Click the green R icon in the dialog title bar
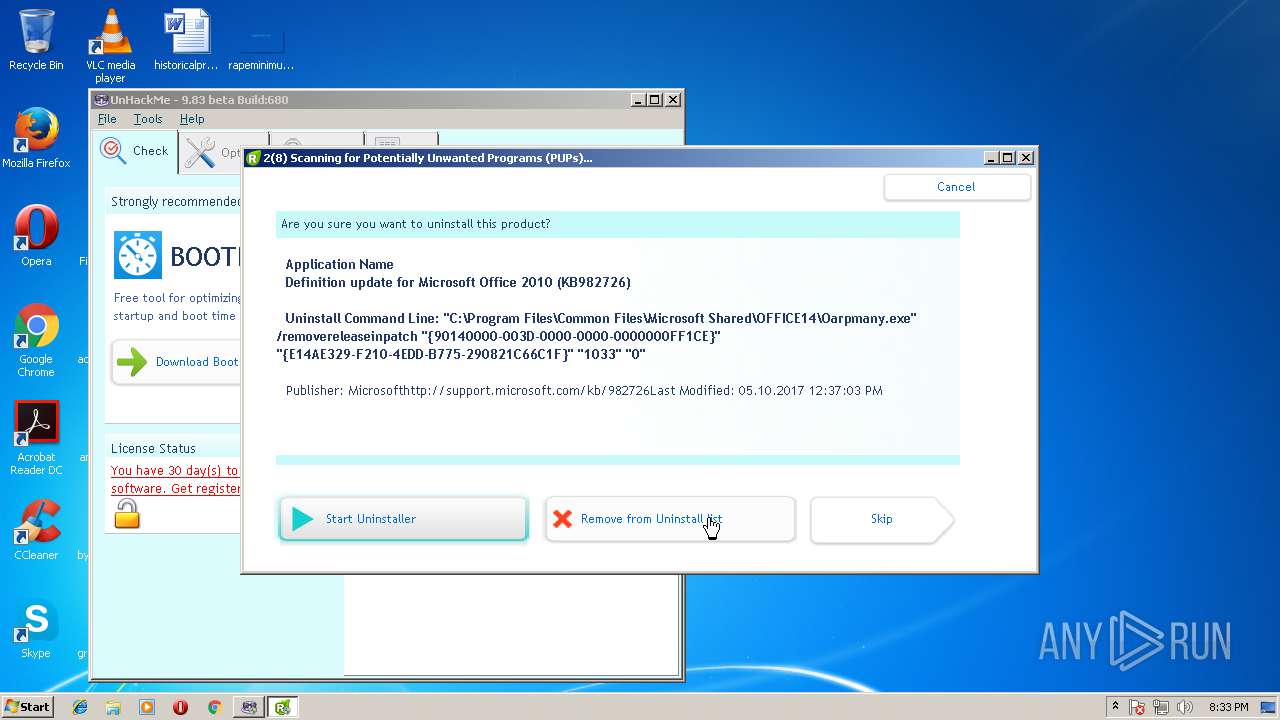The image size is (1280, 720). click(x=253, y=158)
